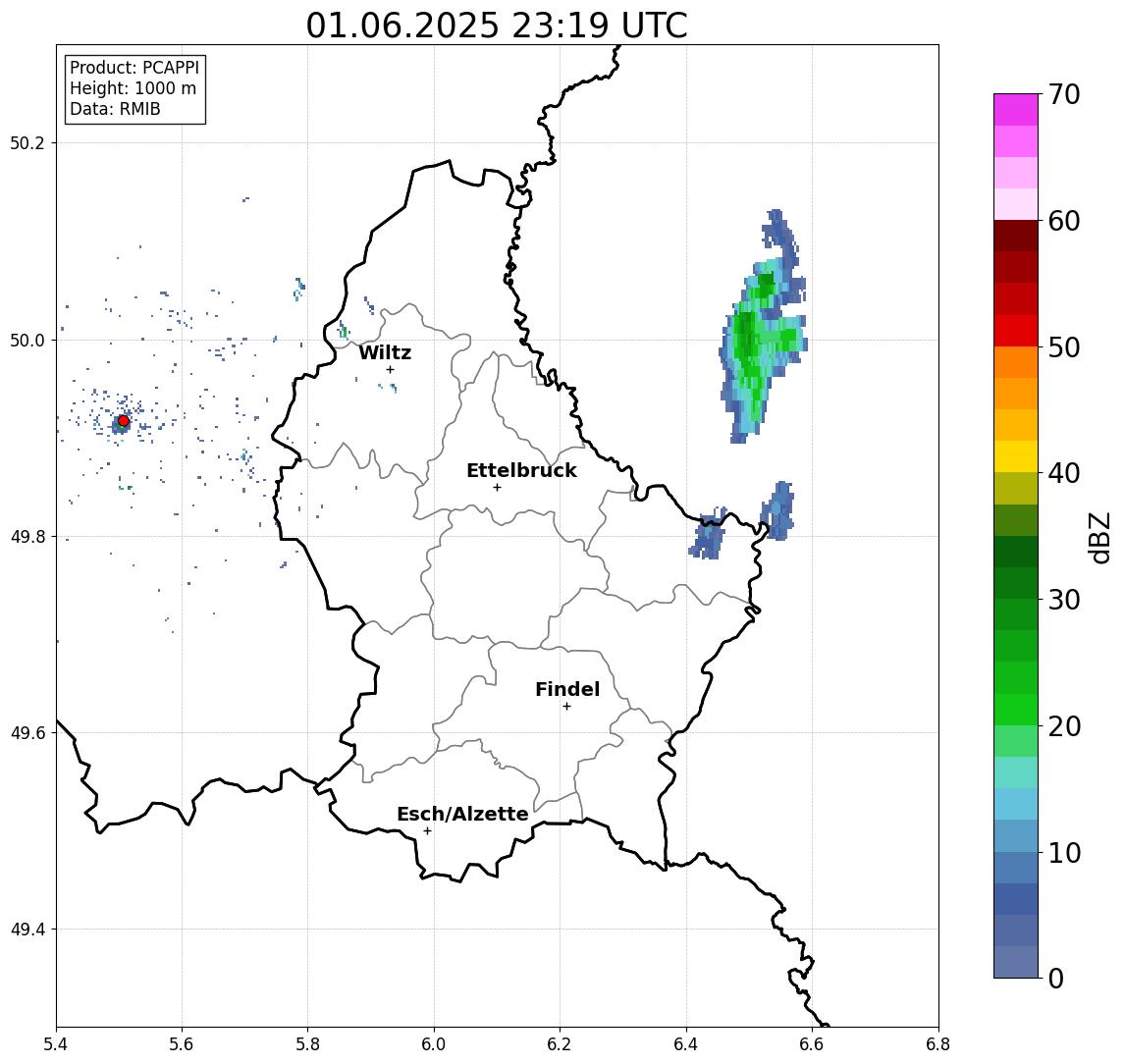The width and height of the screenshot is (1124, 1064).
Task: Click the small blue echo on eastern border
Action: (x=709, y=533)
